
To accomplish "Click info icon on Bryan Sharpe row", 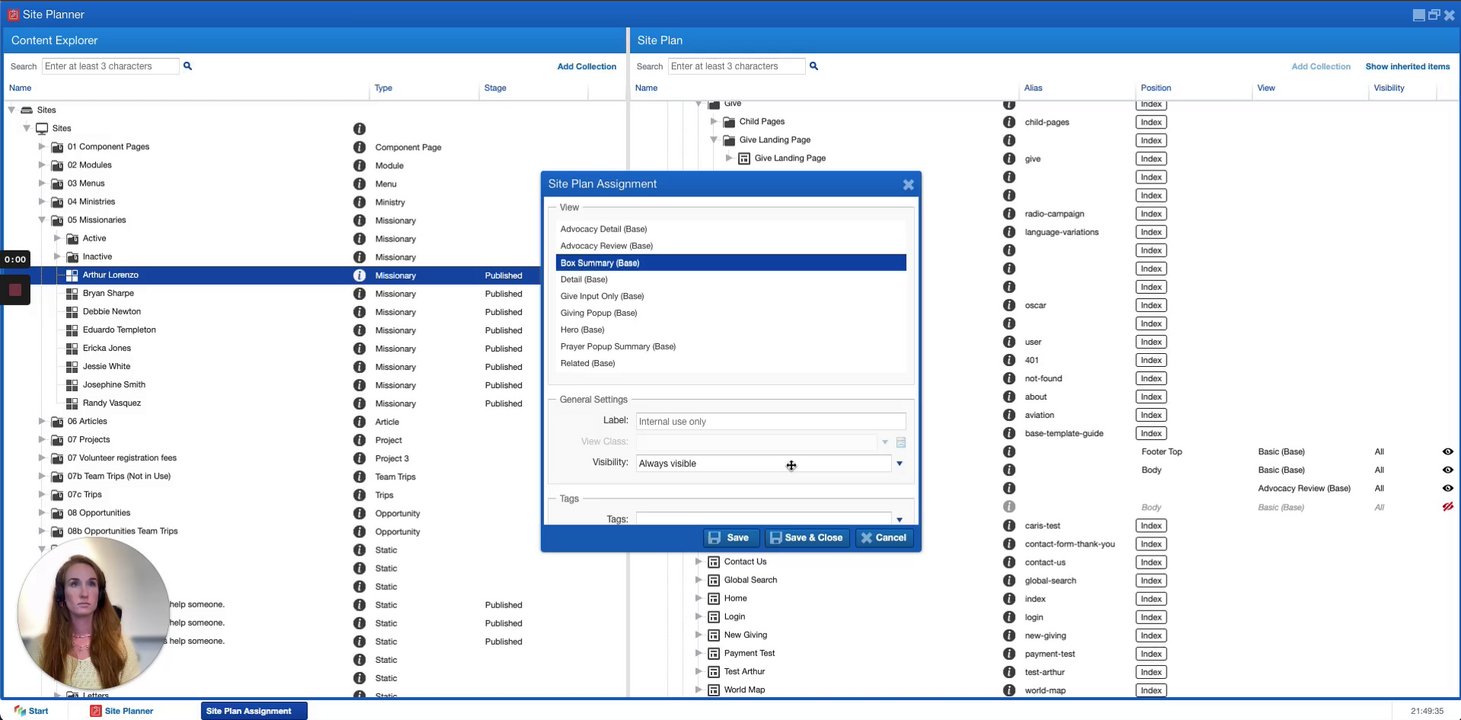I will (x=359, y=294).
